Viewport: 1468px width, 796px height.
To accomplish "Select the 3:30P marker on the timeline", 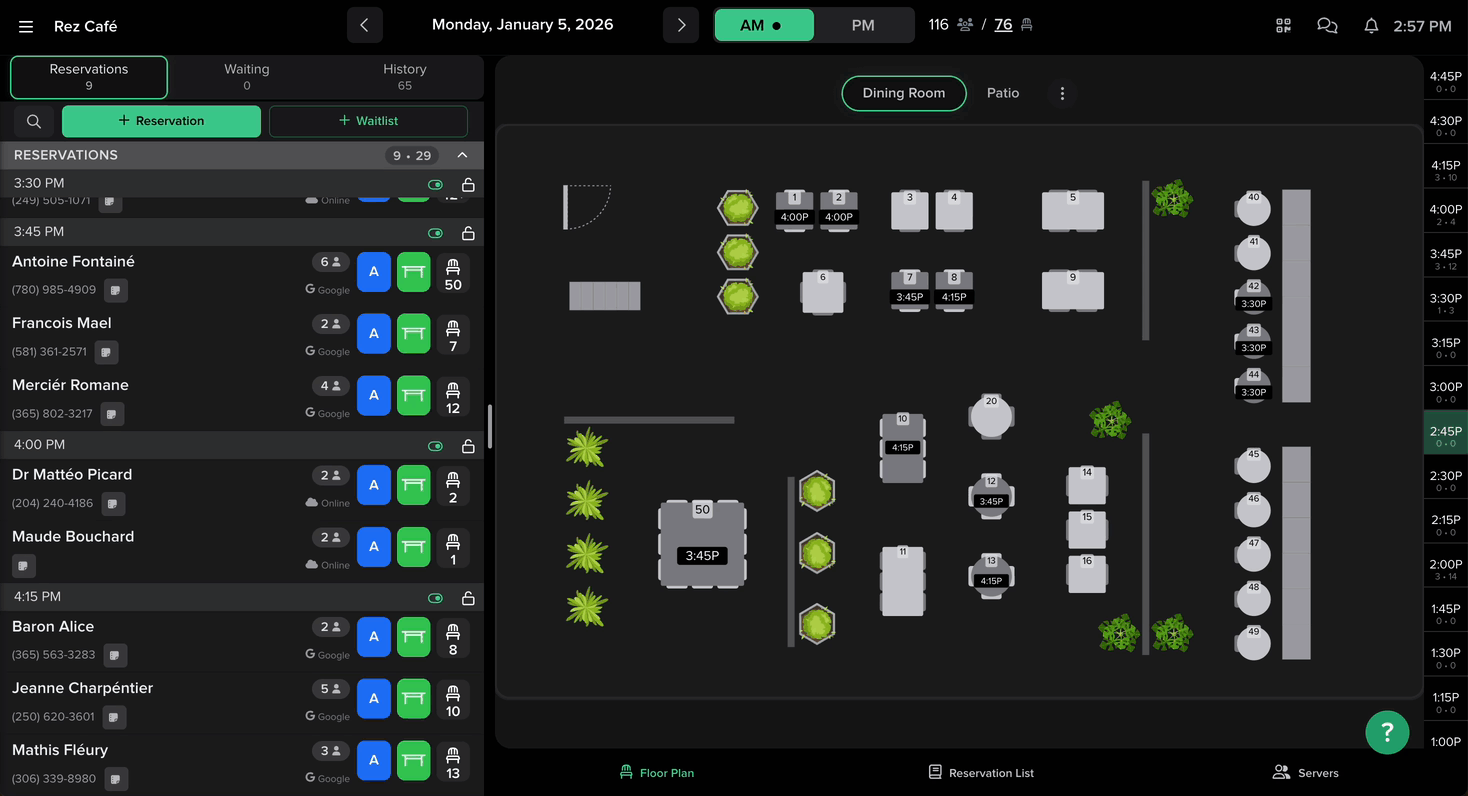I will 1445,303.
